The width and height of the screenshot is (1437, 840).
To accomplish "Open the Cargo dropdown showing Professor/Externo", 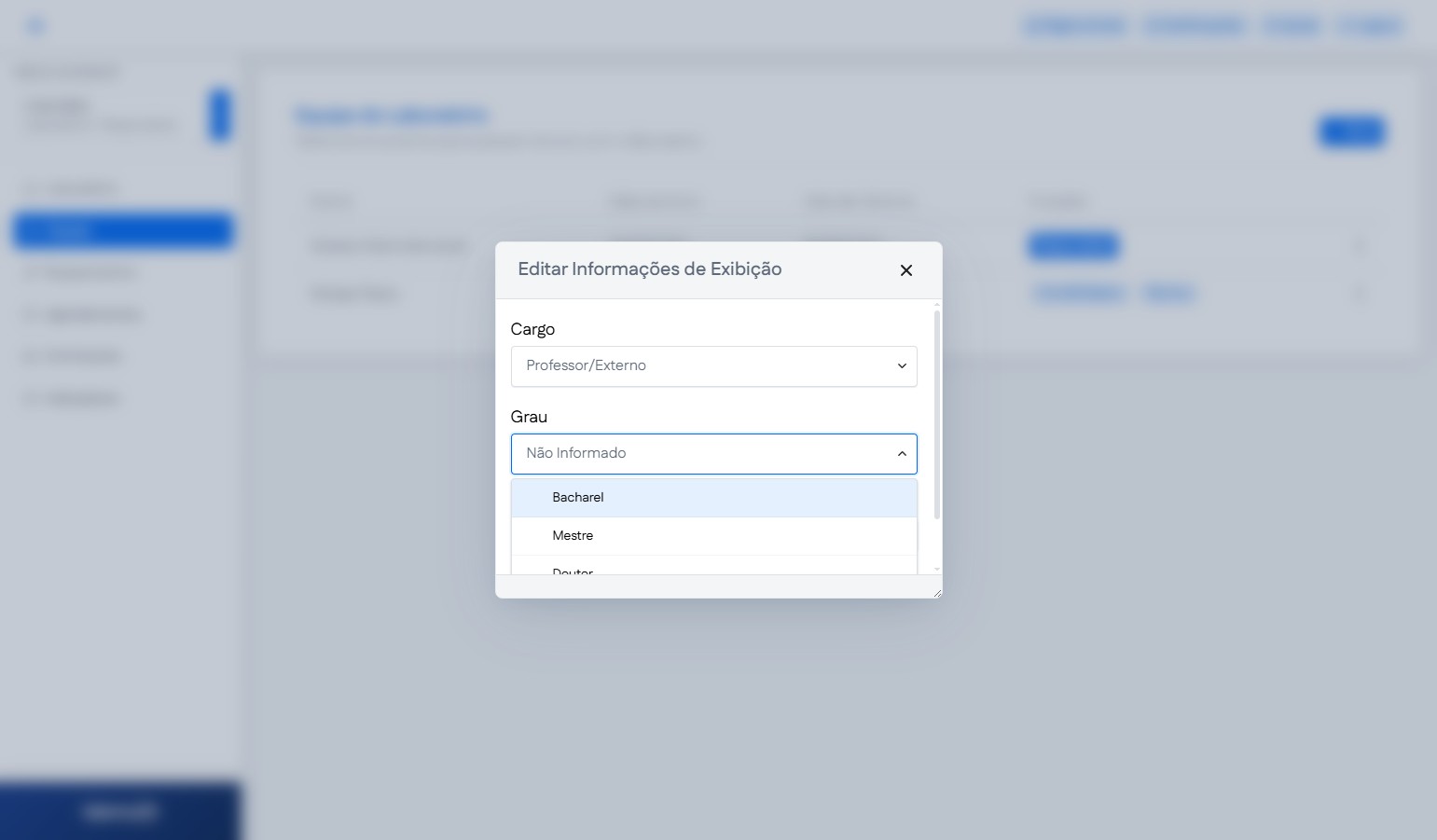I will (x=712, y=366).
